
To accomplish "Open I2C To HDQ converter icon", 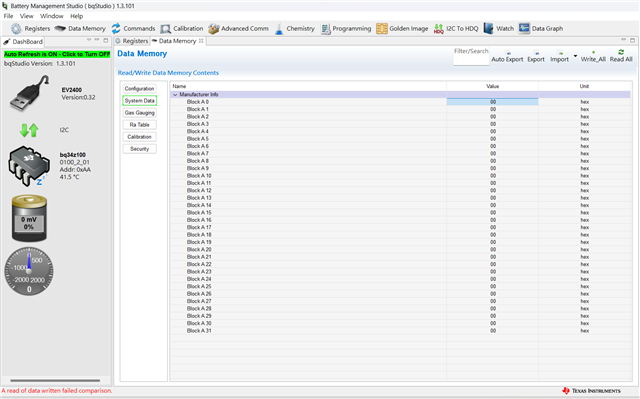I will 438,29.
